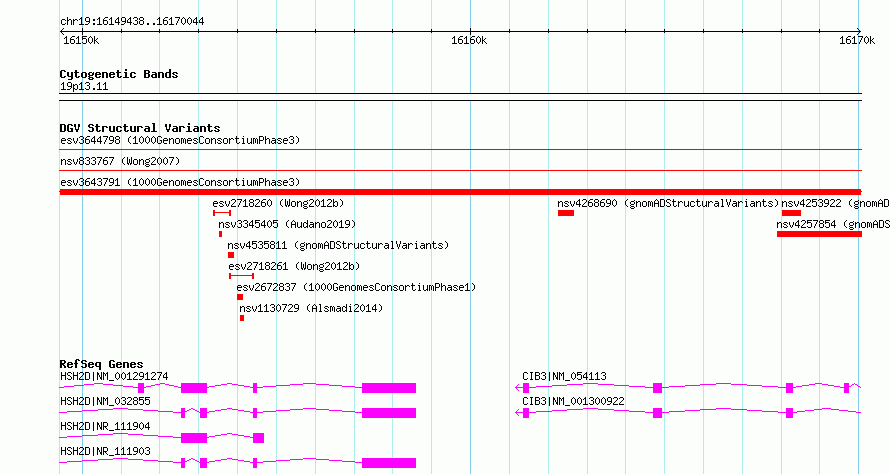The image size is (890, 474).
Task: Select the long red nsv4257854 bar
Action: pyautogui.click(x=820, y=234)
